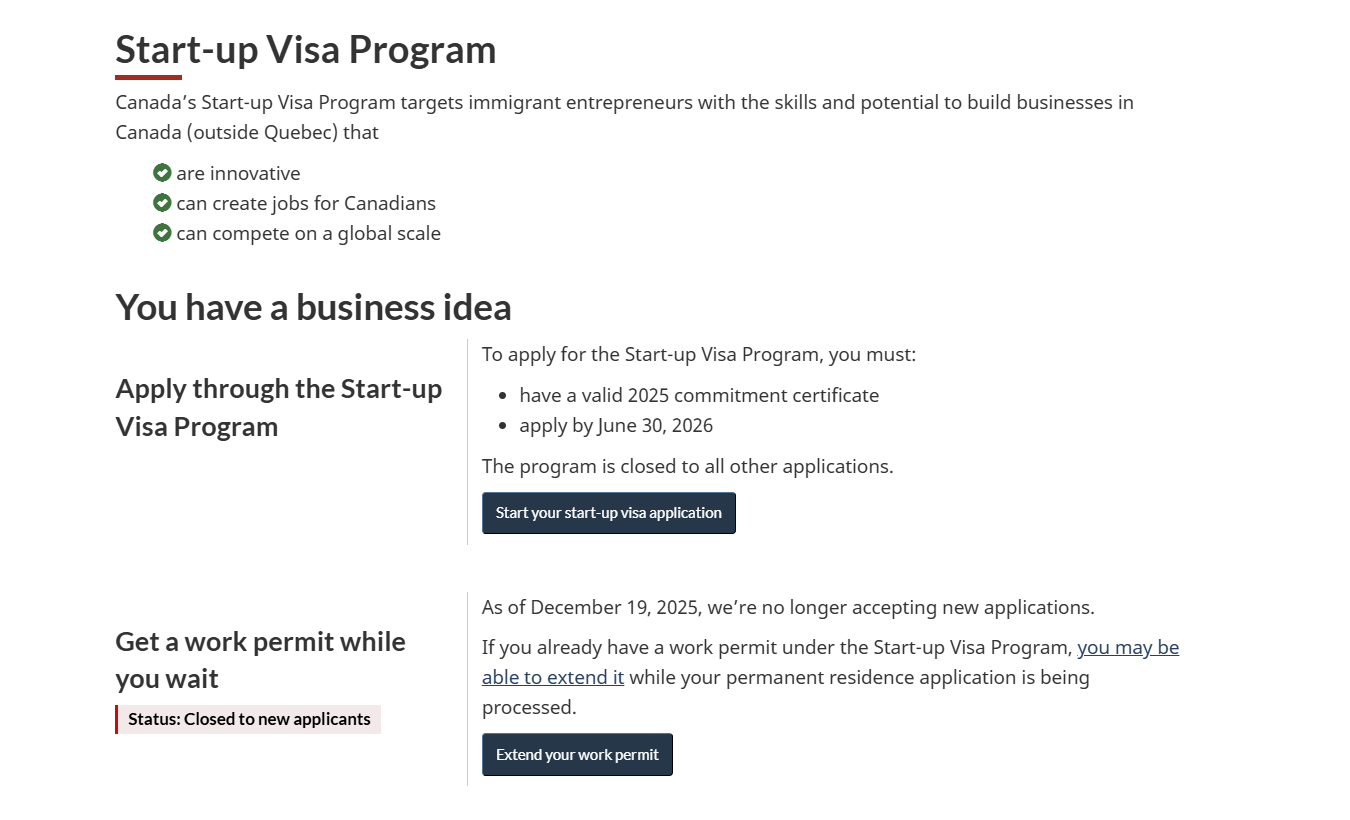
Task: Click the checkmark icon next to "can create jobs"
Action: point(162,203)
